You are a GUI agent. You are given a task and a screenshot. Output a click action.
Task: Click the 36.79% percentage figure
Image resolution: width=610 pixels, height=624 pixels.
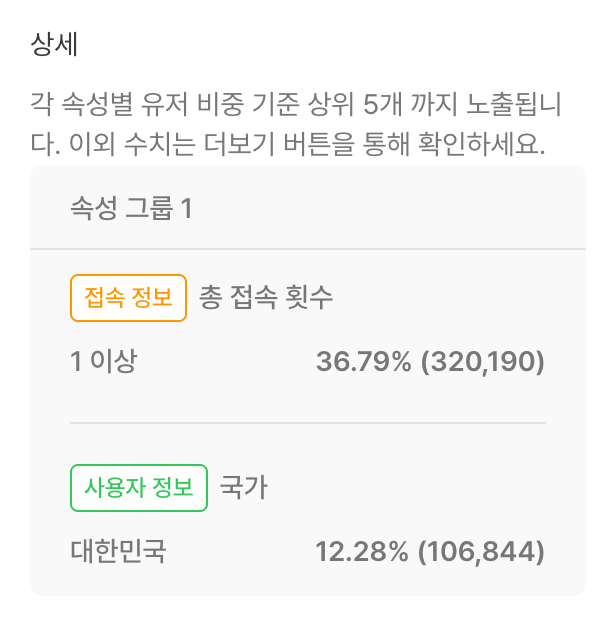[364, 361]
